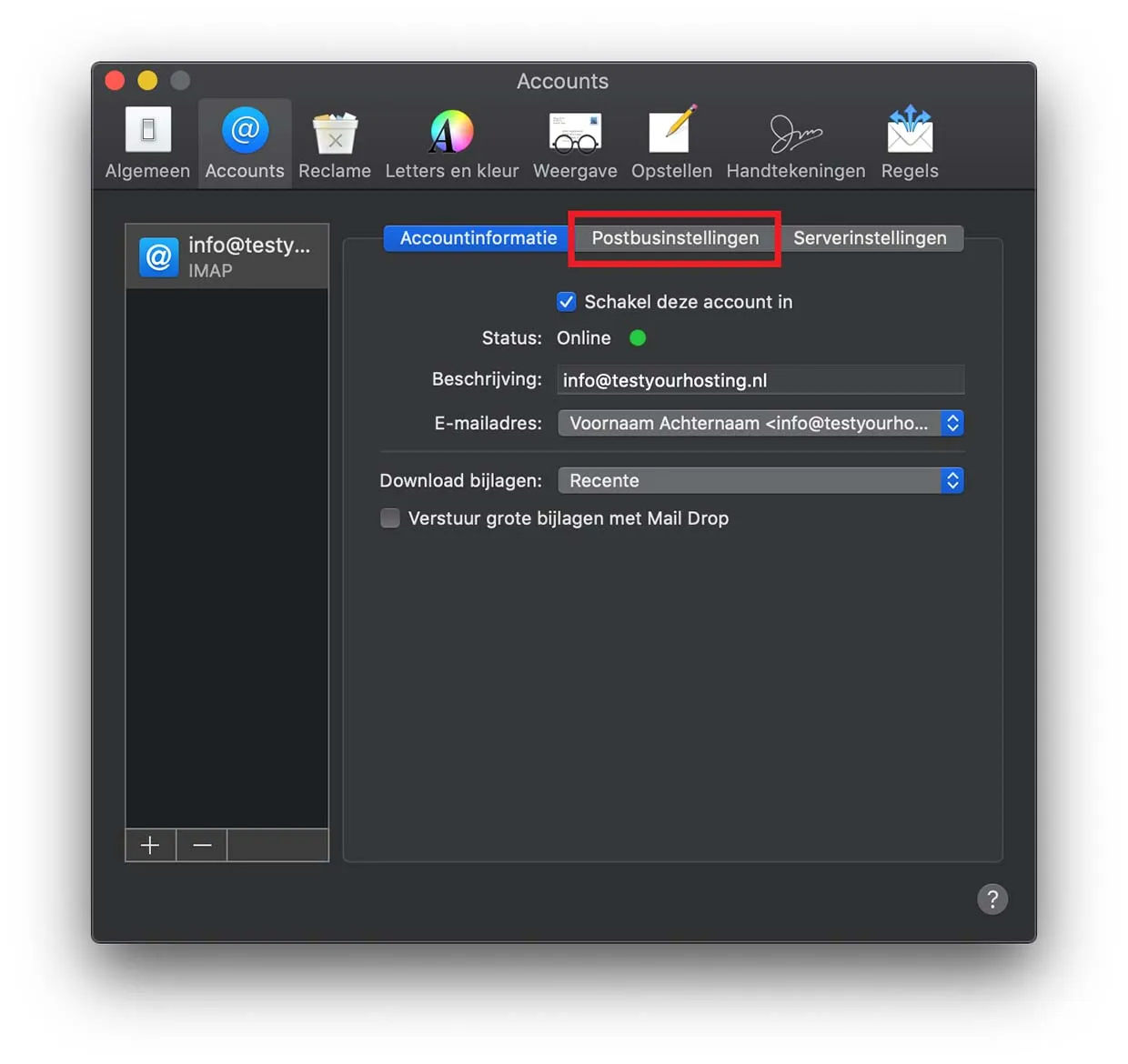The height and width of the screenshot is (1064, 1128).
Task: Switch to the Postbusinstellingen tab
Action: (x=674, y=238)
